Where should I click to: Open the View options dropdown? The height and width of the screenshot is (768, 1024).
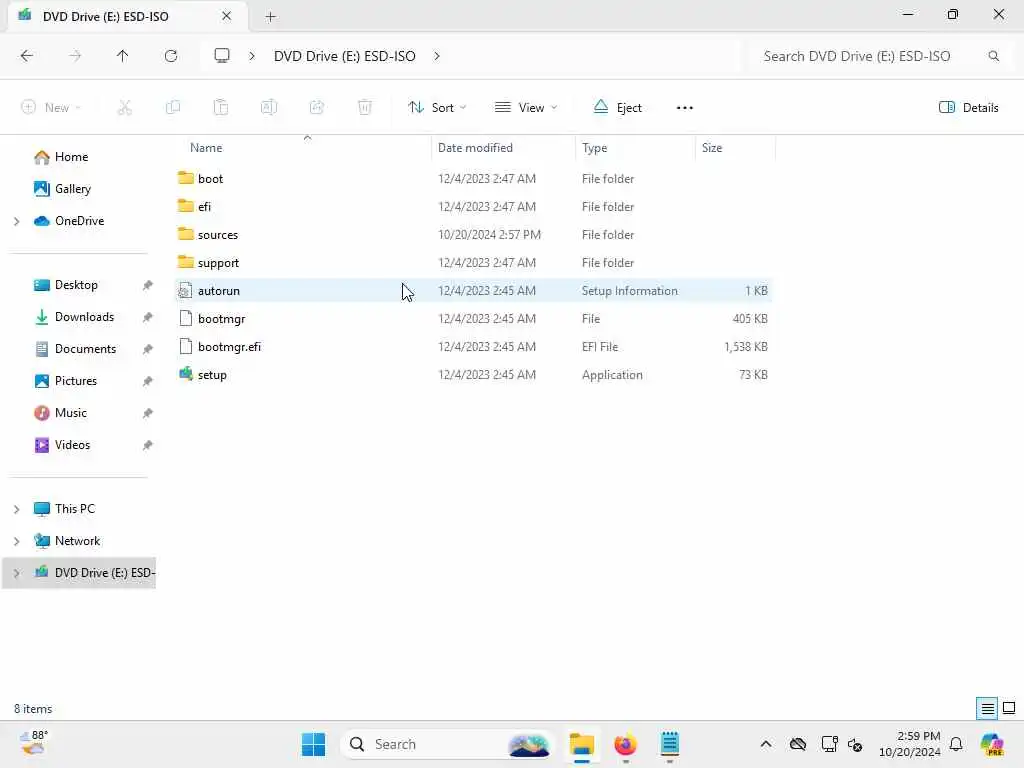pos(526,108)
